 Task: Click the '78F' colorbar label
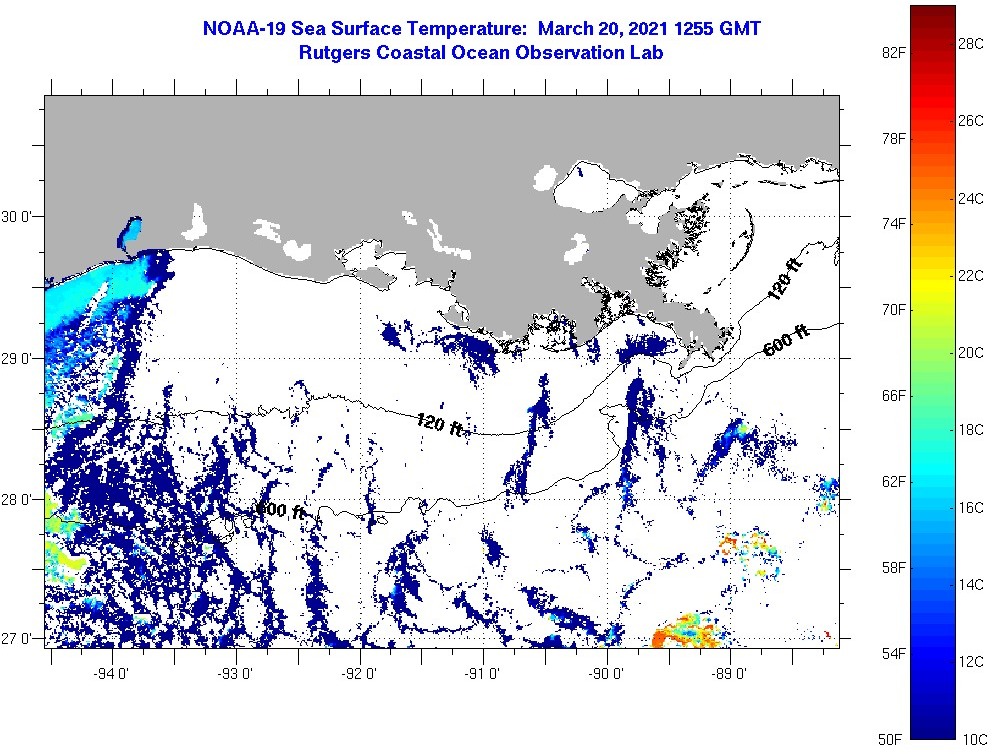[x=893, y=139]
